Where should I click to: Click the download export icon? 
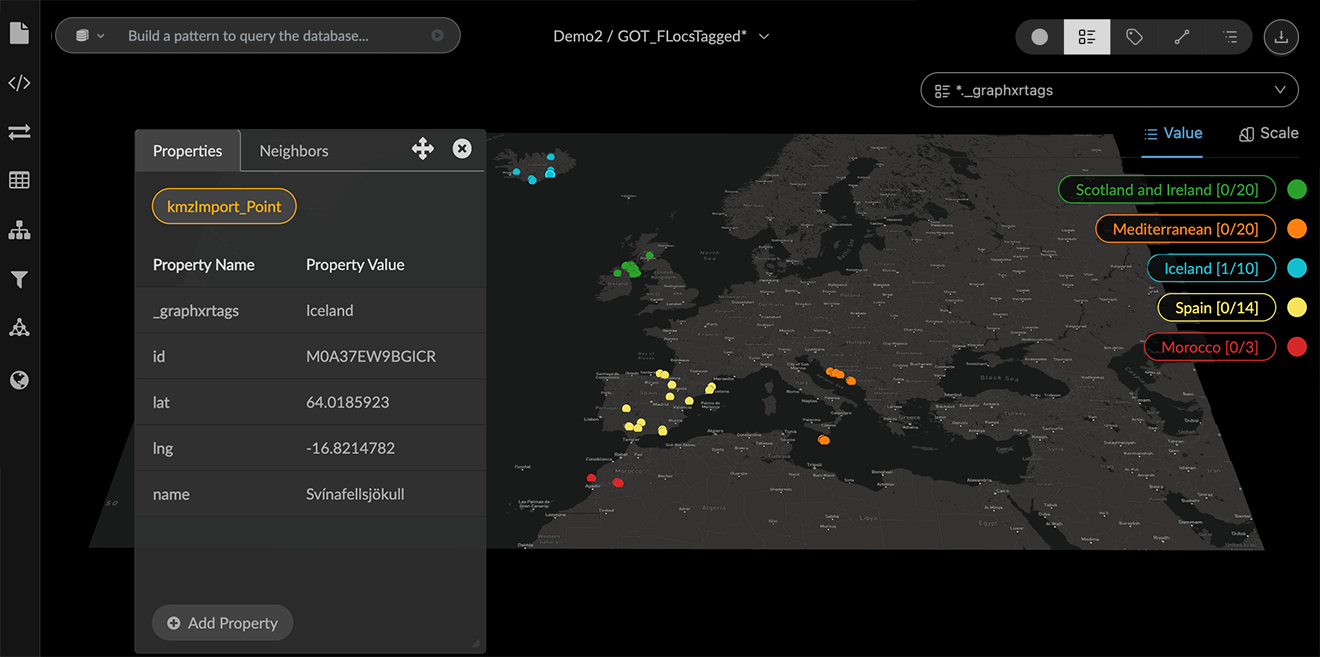1281,37
